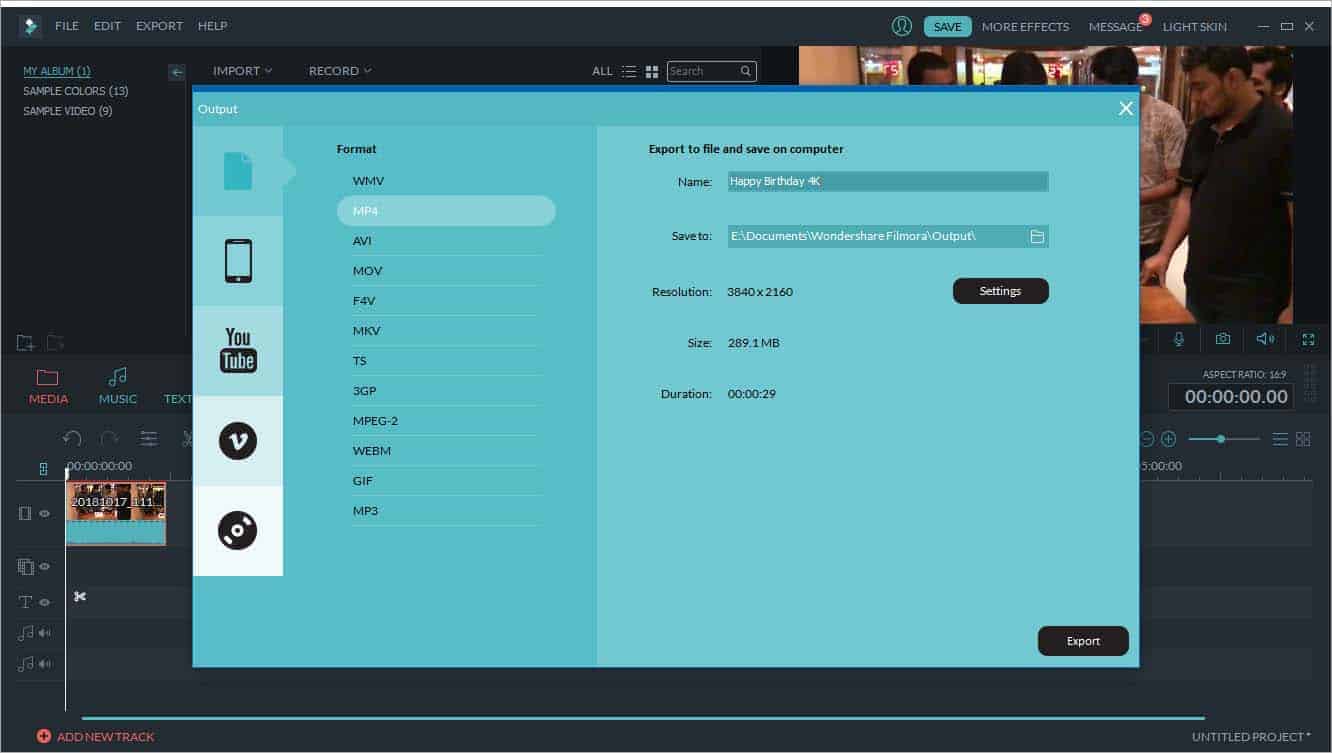Click the microphone voiceover record icon

(1179, 339)
